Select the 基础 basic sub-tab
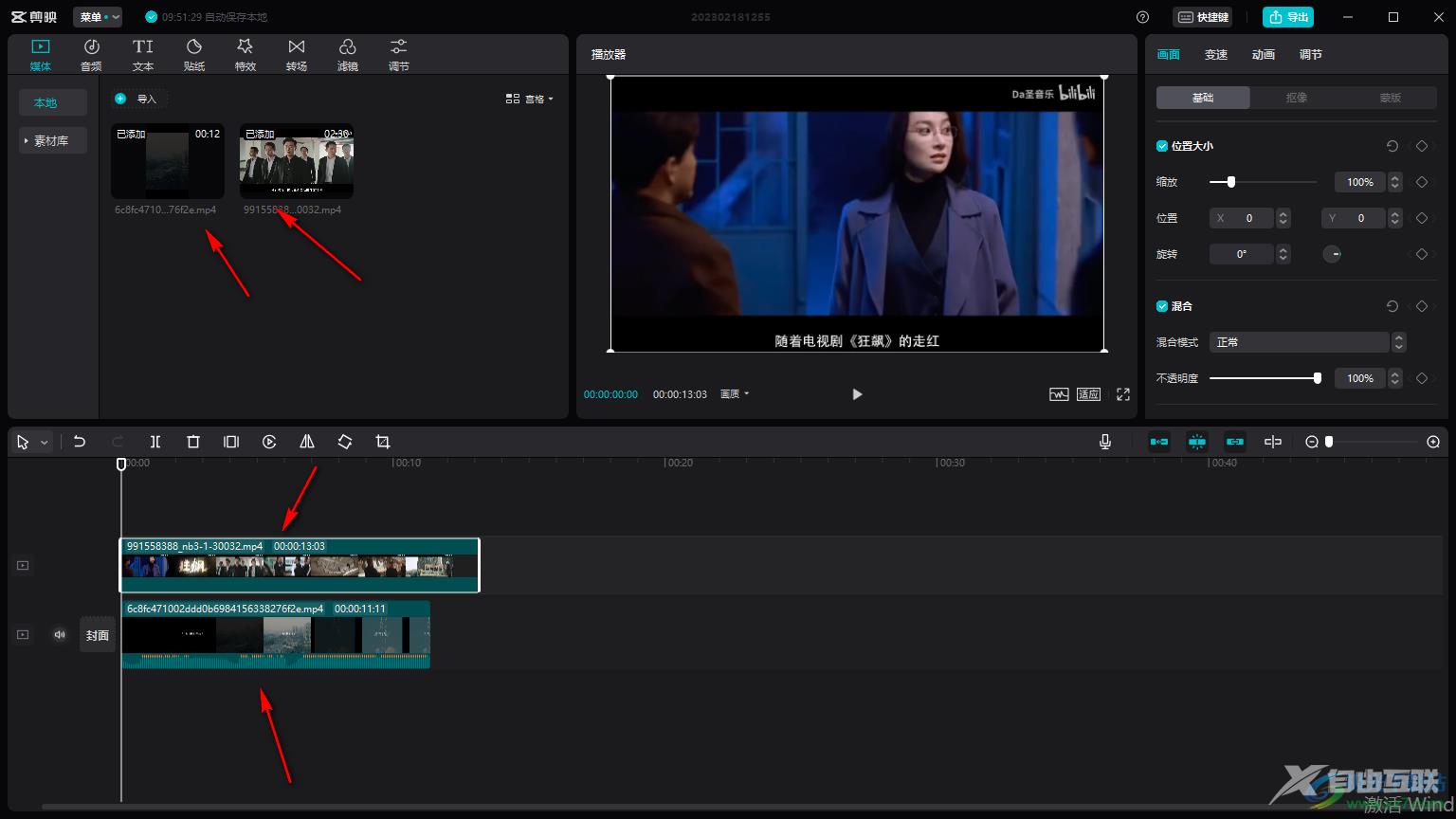Image resolution: width=1456 pixels, height=819 pixels. pyautogui.click(x=1203, y=98)
